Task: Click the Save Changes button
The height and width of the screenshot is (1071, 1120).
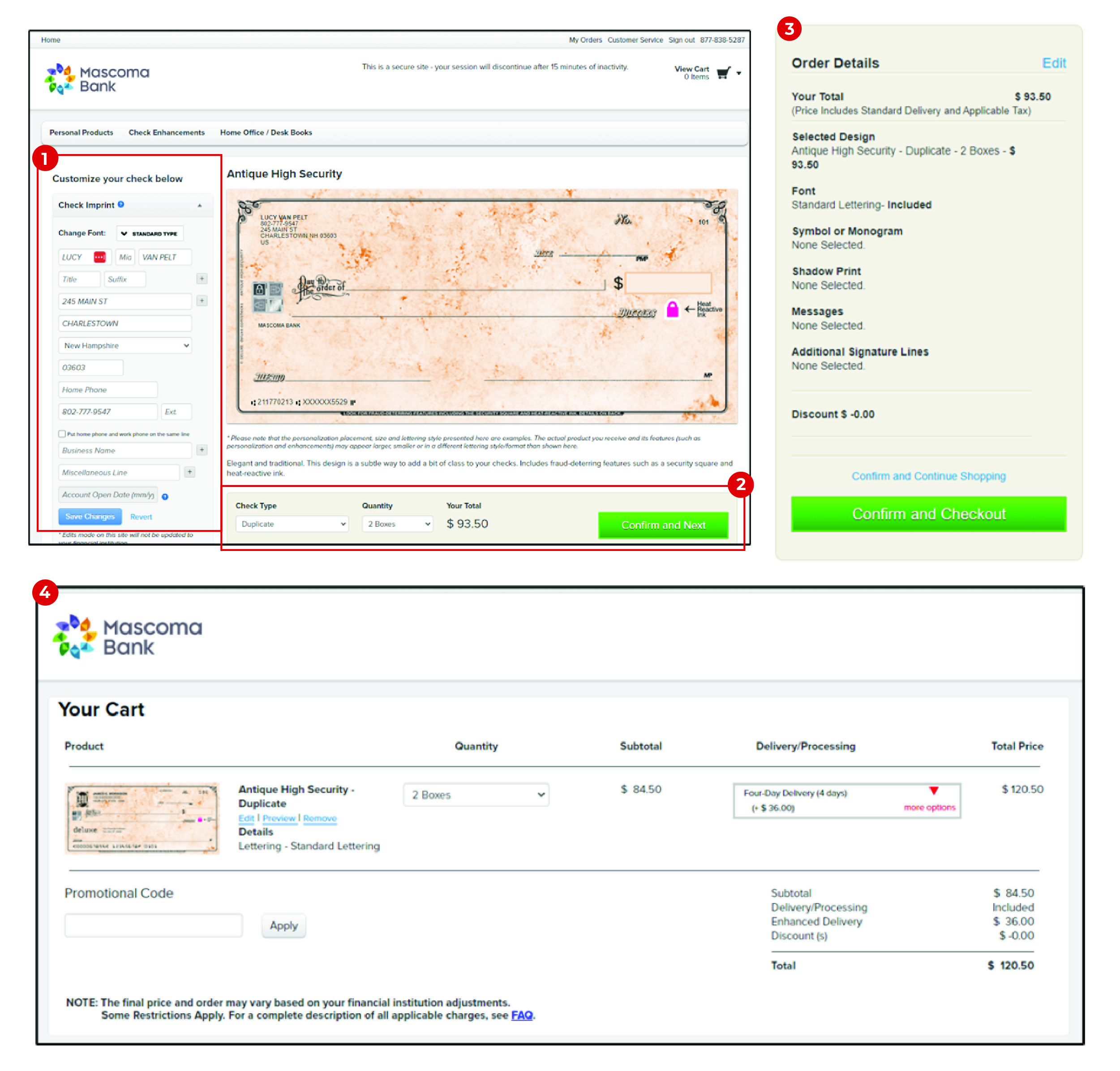Action: tap(90, 516)
